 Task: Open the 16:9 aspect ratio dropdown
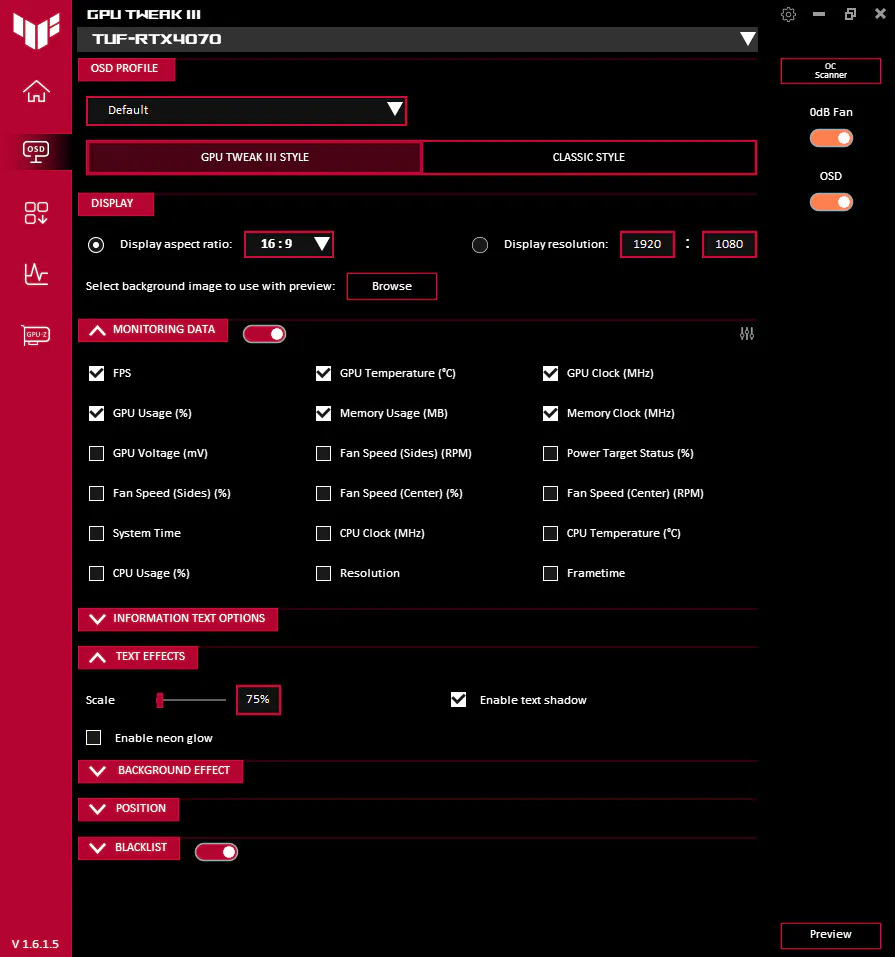coord(289,244)
